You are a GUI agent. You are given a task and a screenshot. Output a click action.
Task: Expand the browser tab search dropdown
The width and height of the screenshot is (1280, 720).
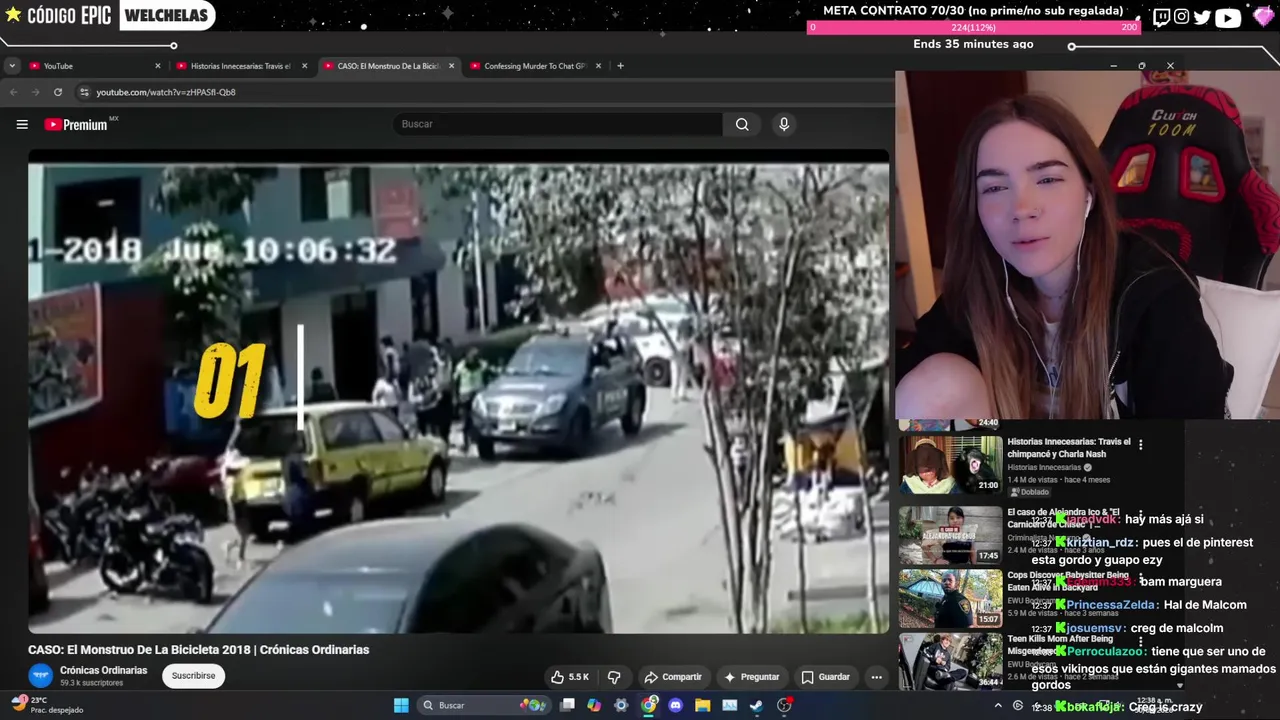pos(12,66)
